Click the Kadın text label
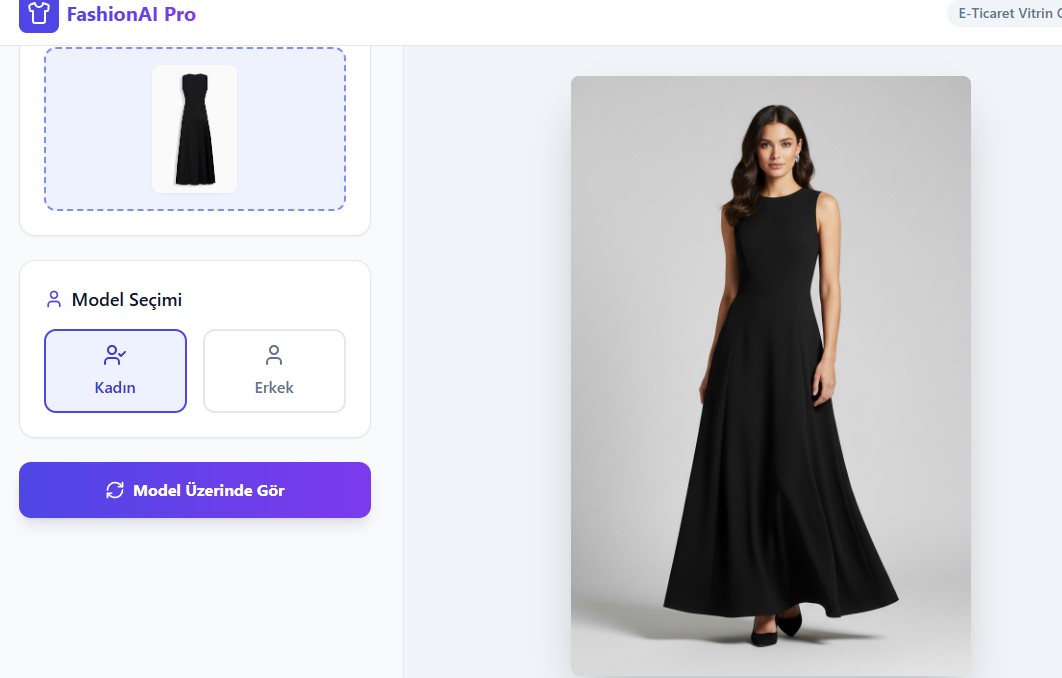1062x678 pixels. pos(115,387)
